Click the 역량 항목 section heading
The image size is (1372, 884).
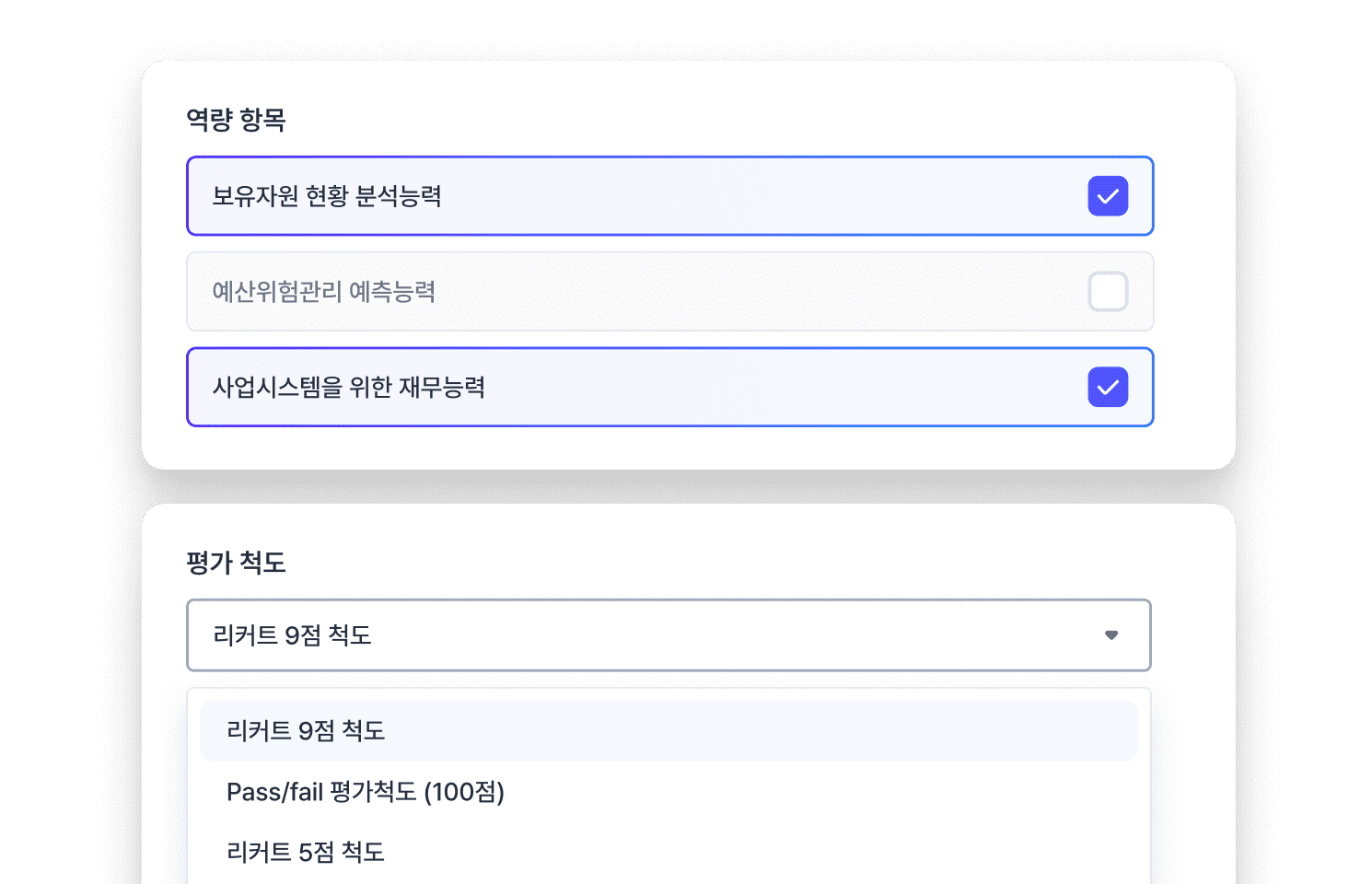tap(235, 120)
